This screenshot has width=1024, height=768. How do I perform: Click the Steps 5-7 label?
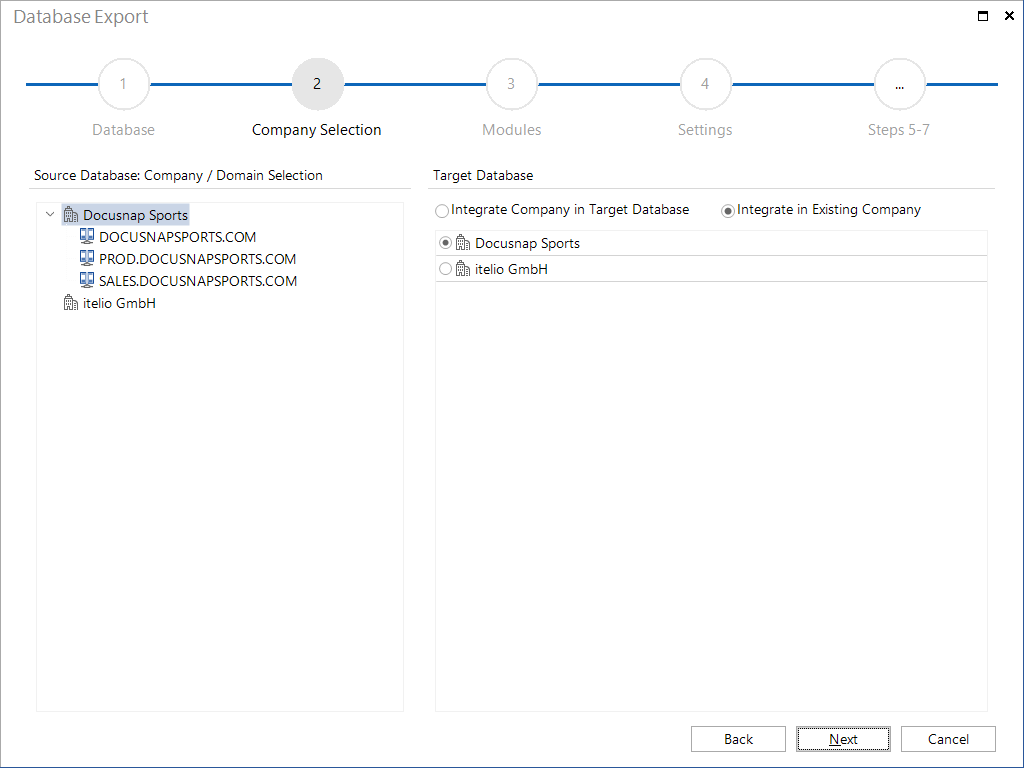pos(899,130)
